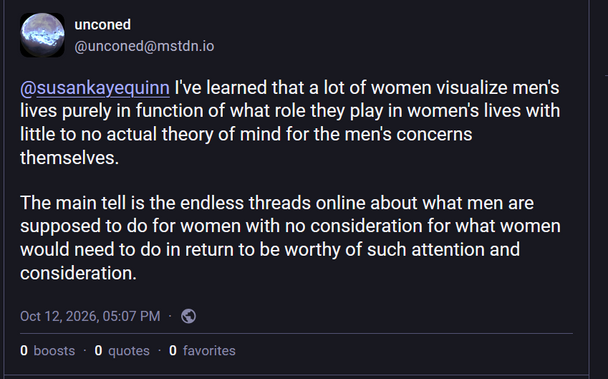This screenshot has width=608, height=379.
Task: View the 0 quotes list
Action: point(122,351)
